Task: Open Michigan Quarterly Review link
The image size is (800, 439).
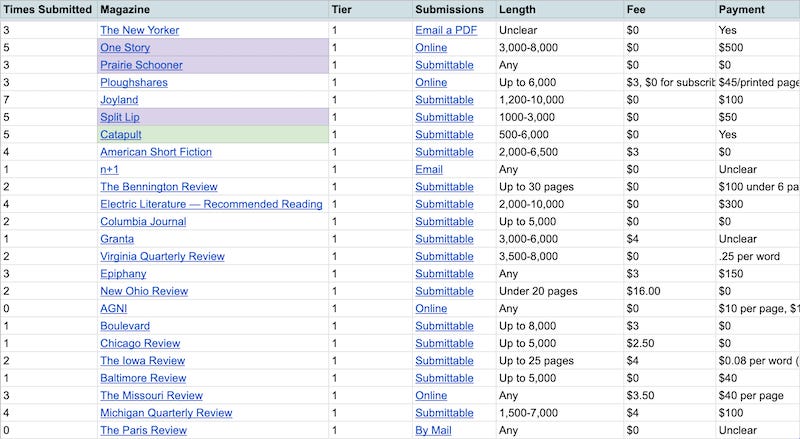Action: pos(166,412)
